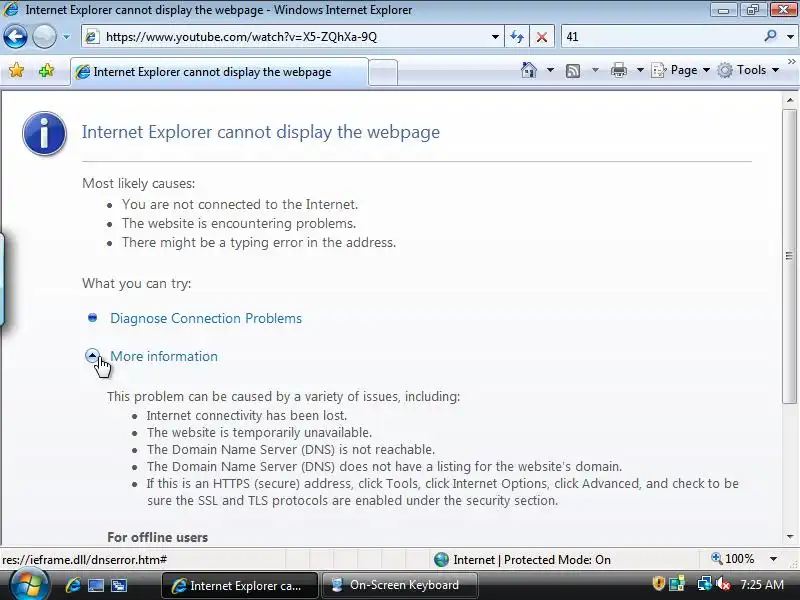
Task: Click the YouTube URL in address bar
Action: (241, 37)
